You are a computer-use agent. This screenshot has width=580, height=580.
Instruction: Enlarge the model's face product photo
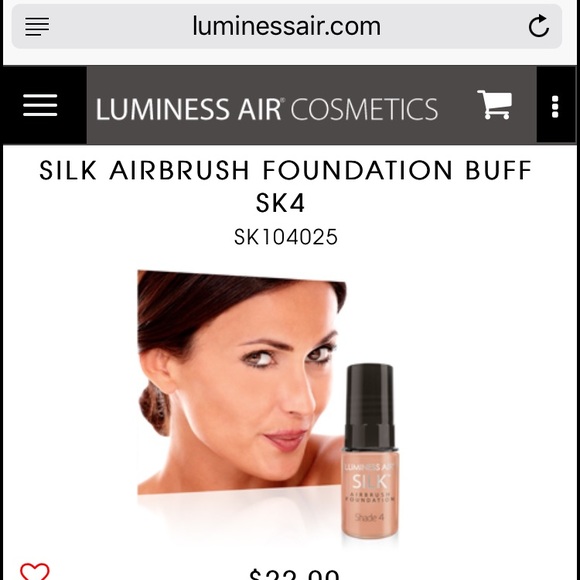pos(242,382)
